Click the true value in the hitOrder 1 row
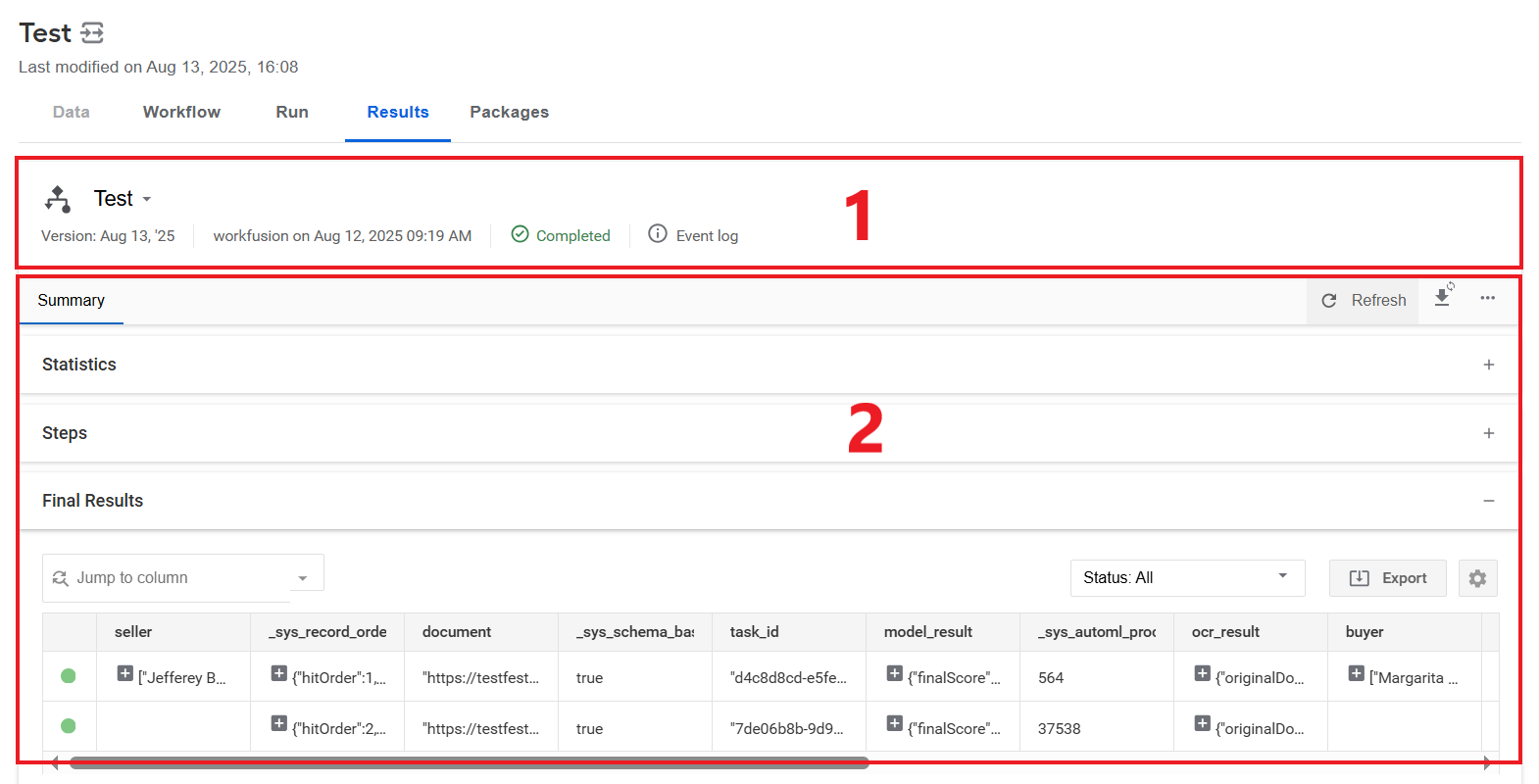The width and height of the screenshot is (1539, 784). pos(590,678)
